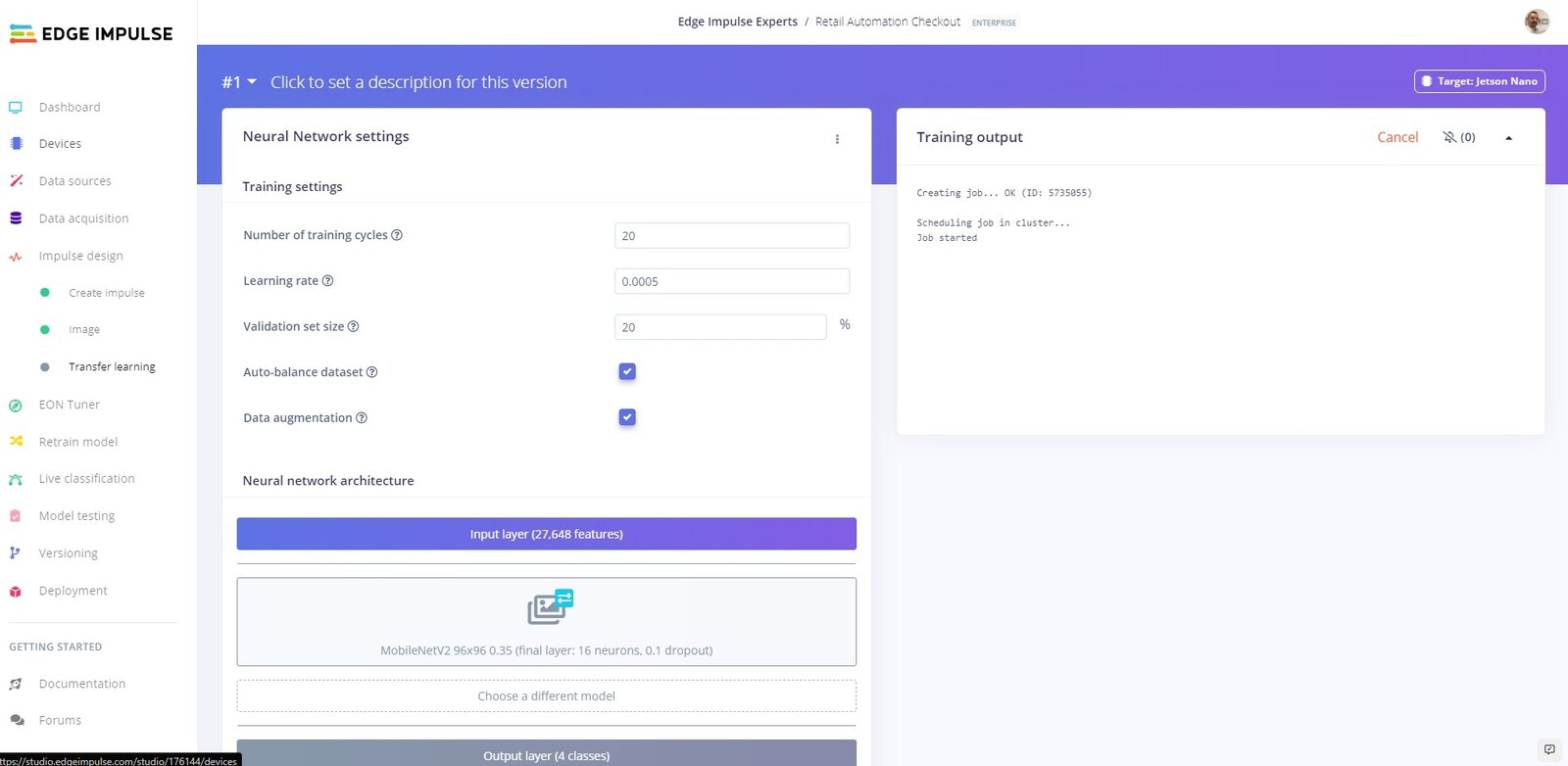Click the 'Creating job... OK' log line
Image resolution: width=1568 pixels, height=766 pixels.
click(x=1004, y=193)
